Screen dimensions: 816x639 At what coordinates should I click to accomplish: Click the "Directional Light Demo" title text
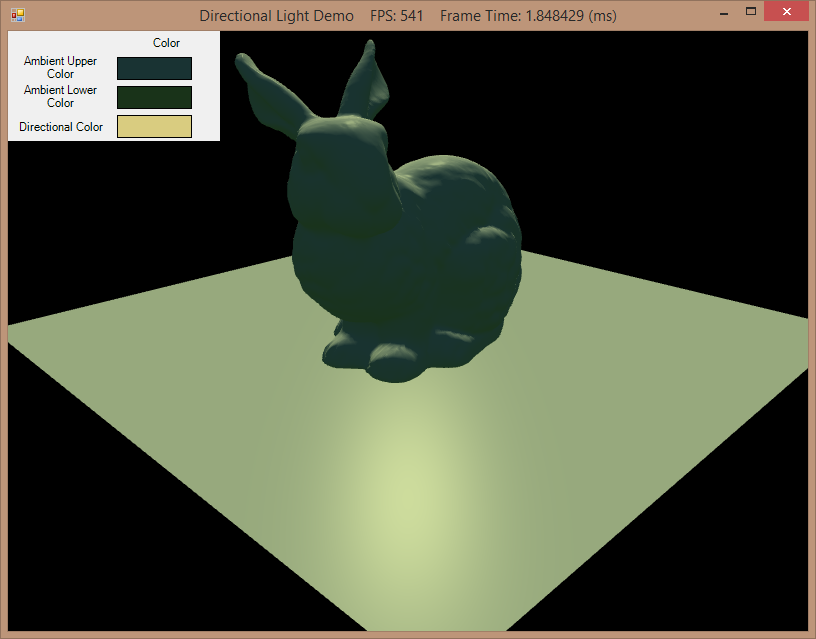pyautogui.click(x=276, y=16)
